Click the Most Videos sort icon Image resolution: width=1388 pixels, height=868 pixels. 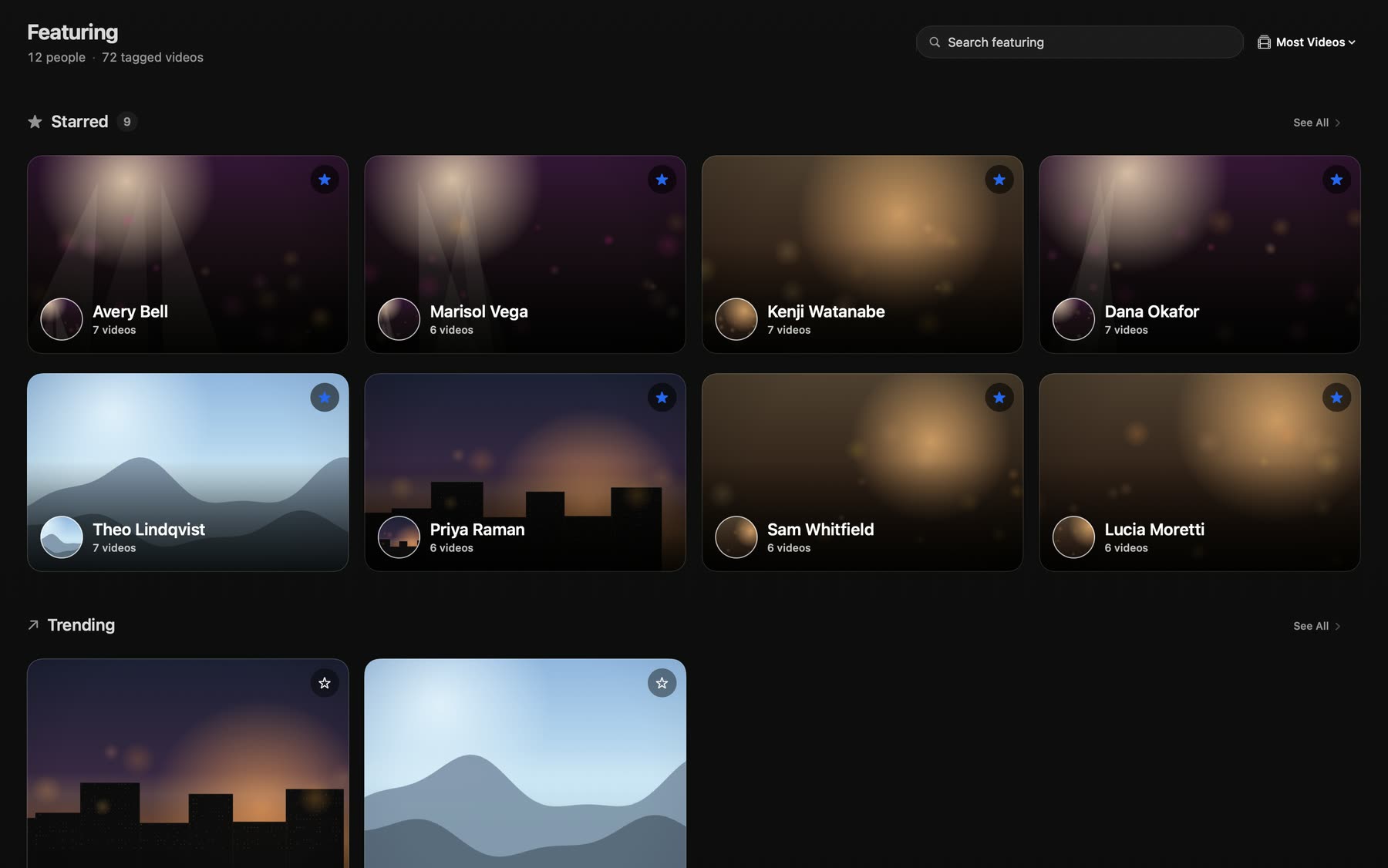1264,42
